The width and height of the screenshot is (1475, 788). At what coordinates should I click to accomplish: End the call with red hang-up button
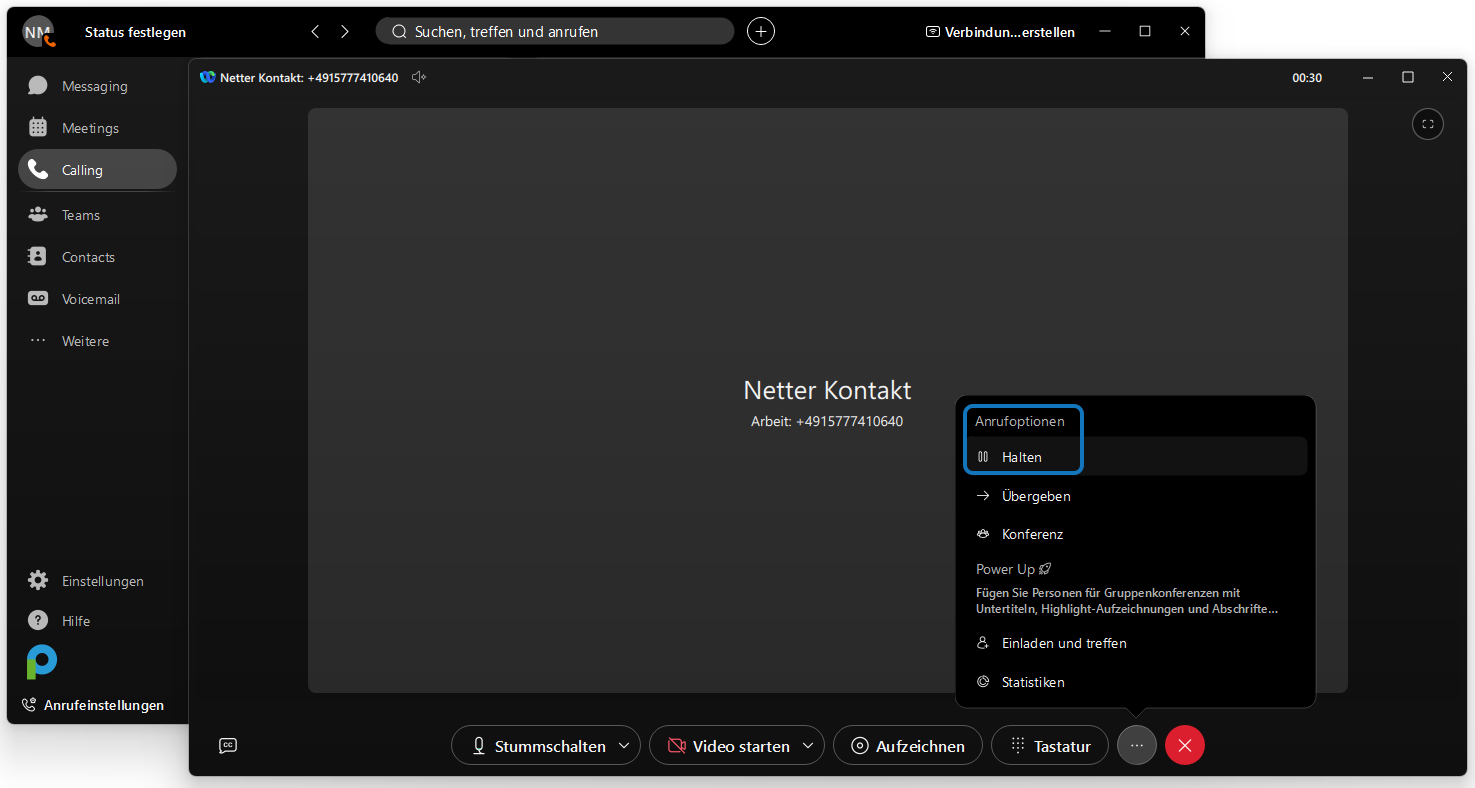point(1185,746)
